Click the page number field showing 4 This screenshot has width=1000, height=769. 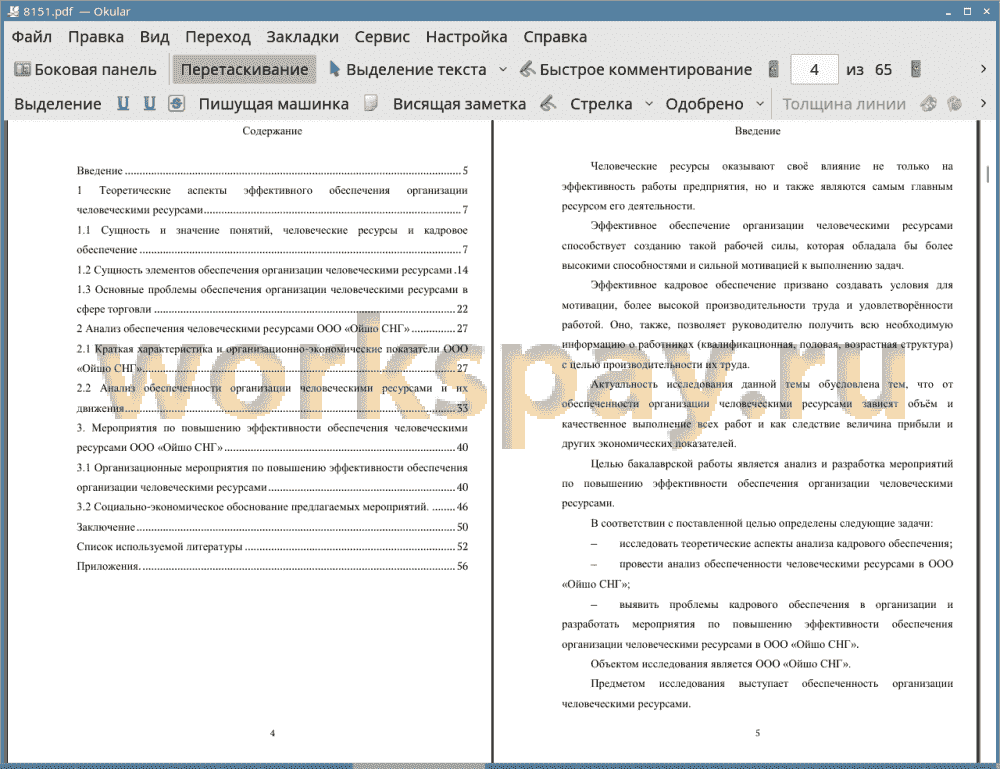coord(814,70)
